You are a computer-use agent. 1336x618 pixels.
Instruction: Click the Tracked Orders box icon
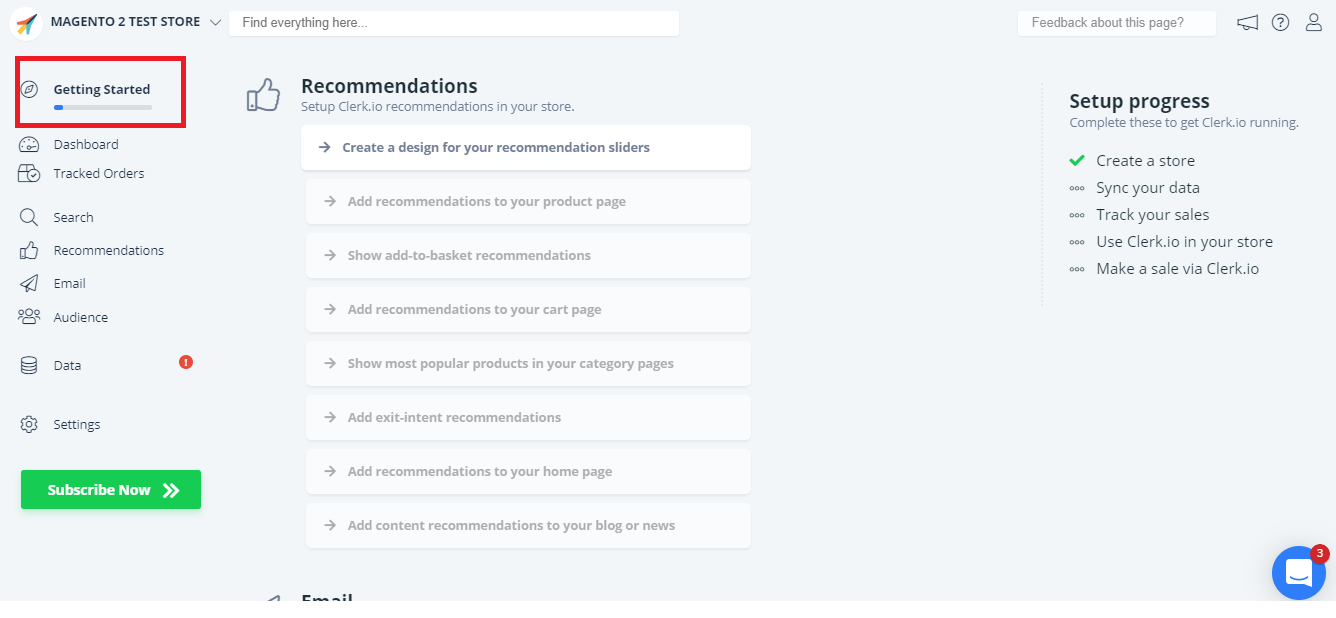tap(29, 174)
